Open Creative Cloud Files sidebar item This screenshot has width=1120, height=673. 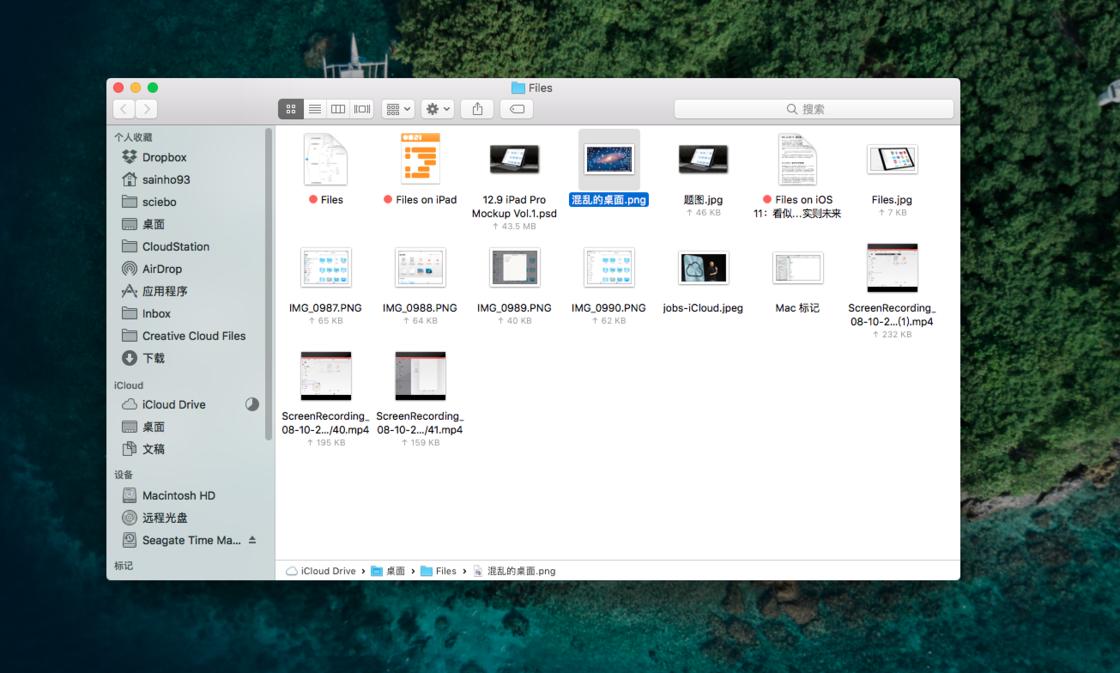(x=193, y=336)
